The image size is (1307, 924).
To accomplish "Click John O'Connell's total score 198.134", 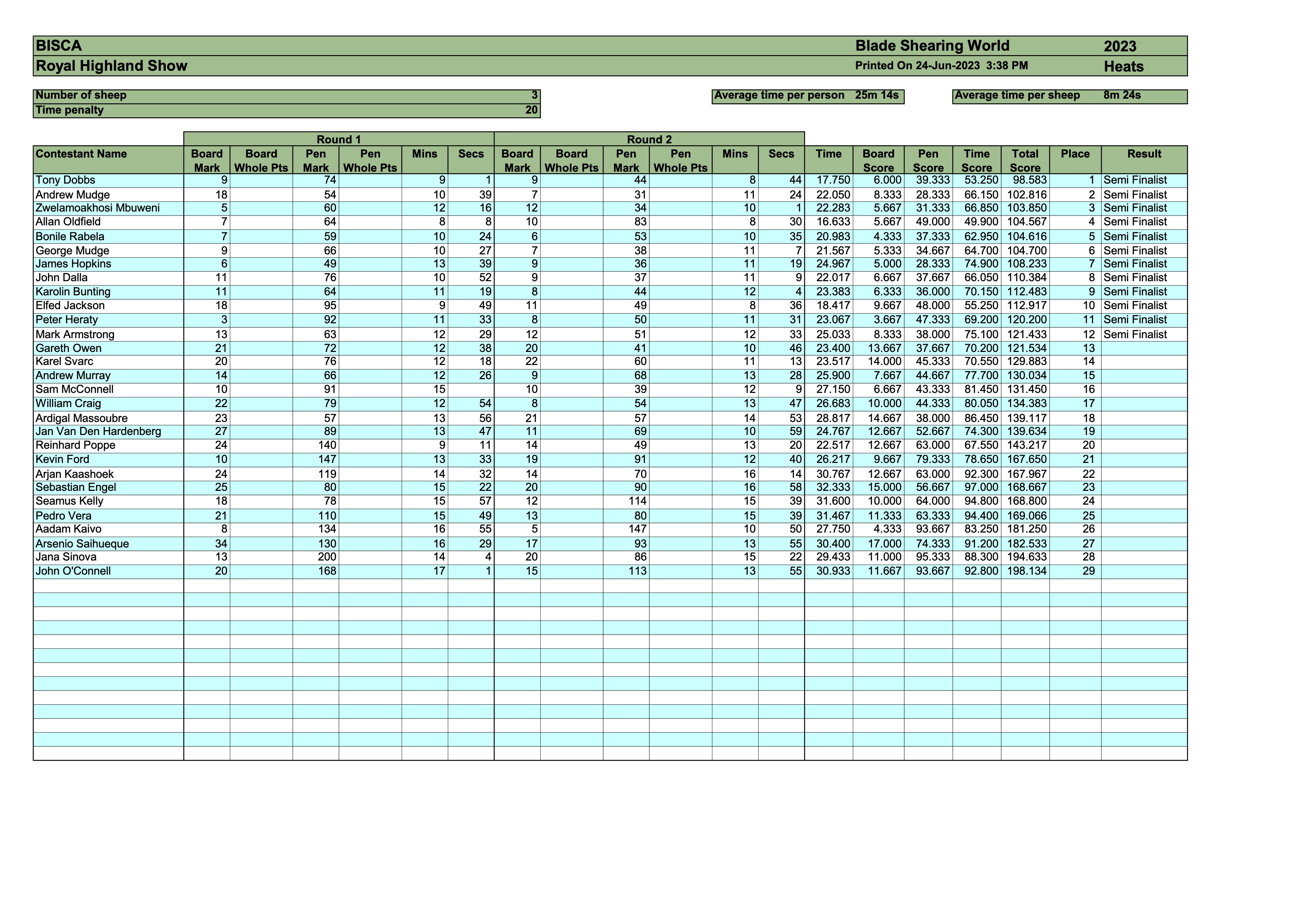I will (x=1026, y=571).
